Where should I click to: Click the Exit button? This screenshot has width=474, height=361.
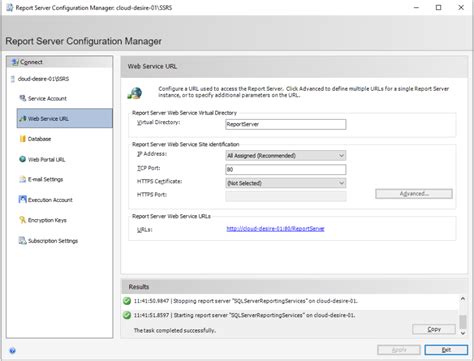pyautogui.click(x=446, y=350)
